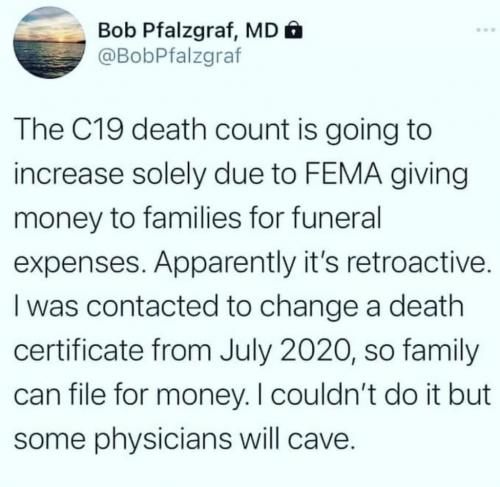Select the final word "cave."
Viewport: 500px width, 487px height.
pyautogui.click(x=320, y=439)
